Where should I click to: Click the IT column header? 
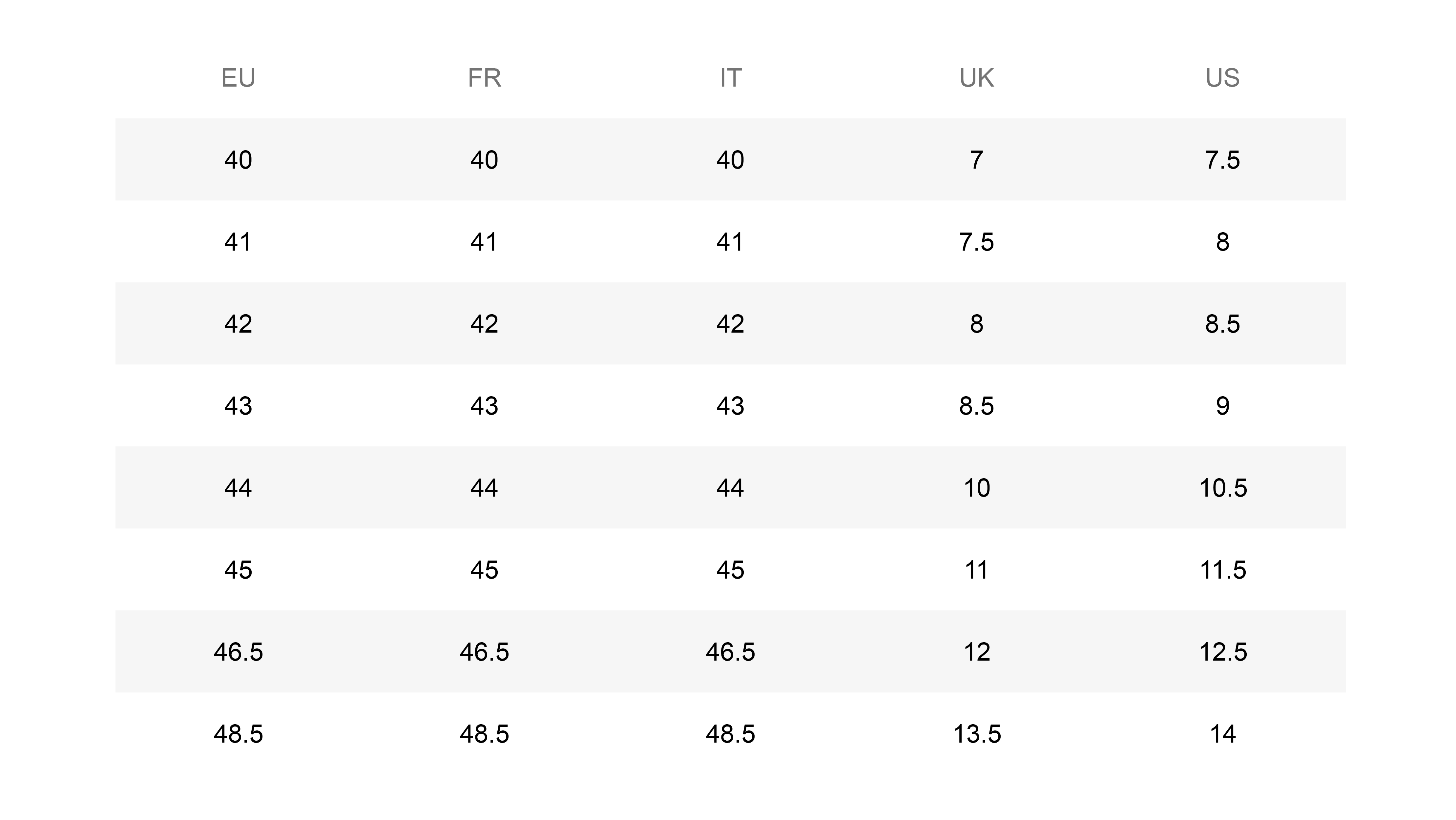pyautogui.click(x=730, y=78)
